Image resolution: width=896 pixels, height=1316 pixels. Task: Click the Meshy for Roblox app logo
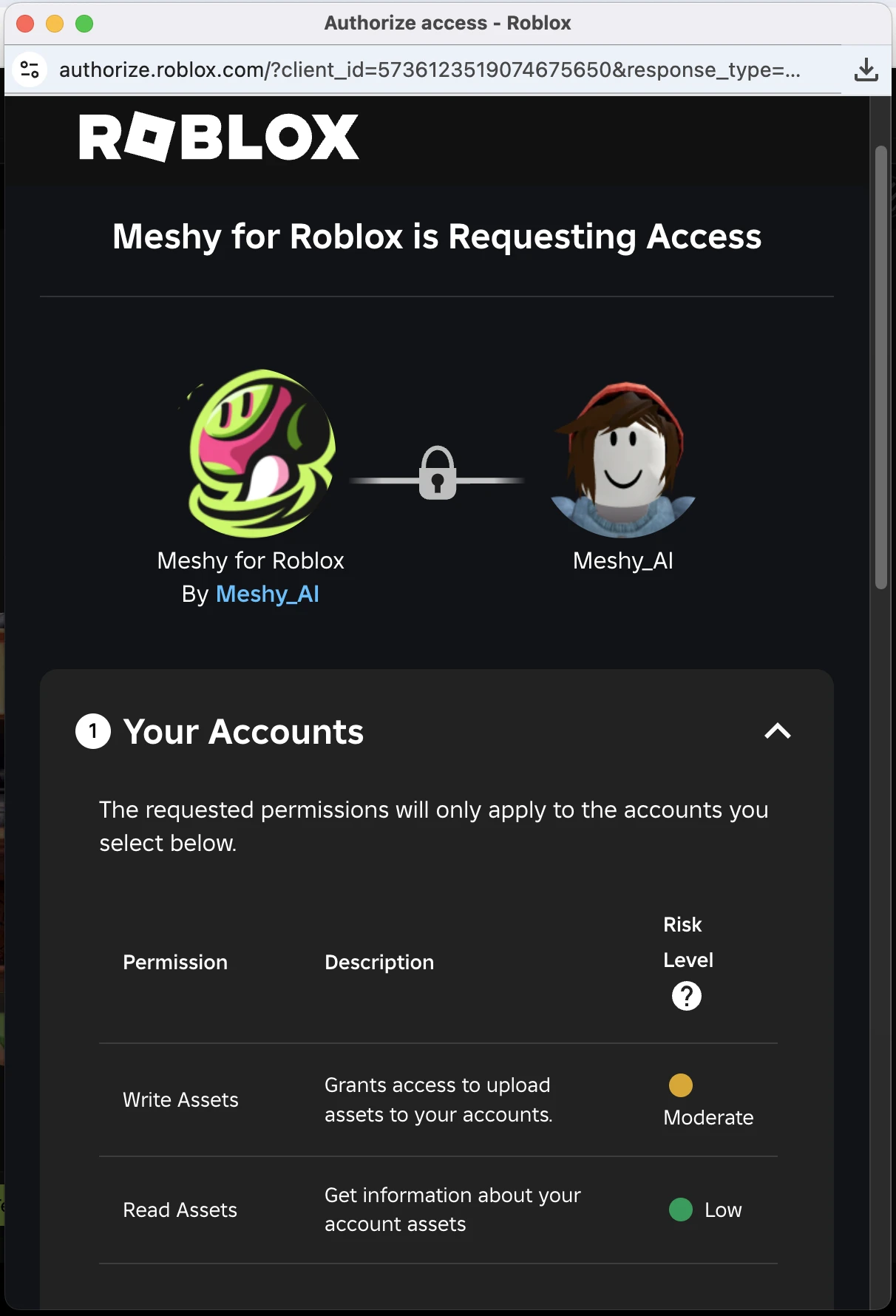[260, 453]
